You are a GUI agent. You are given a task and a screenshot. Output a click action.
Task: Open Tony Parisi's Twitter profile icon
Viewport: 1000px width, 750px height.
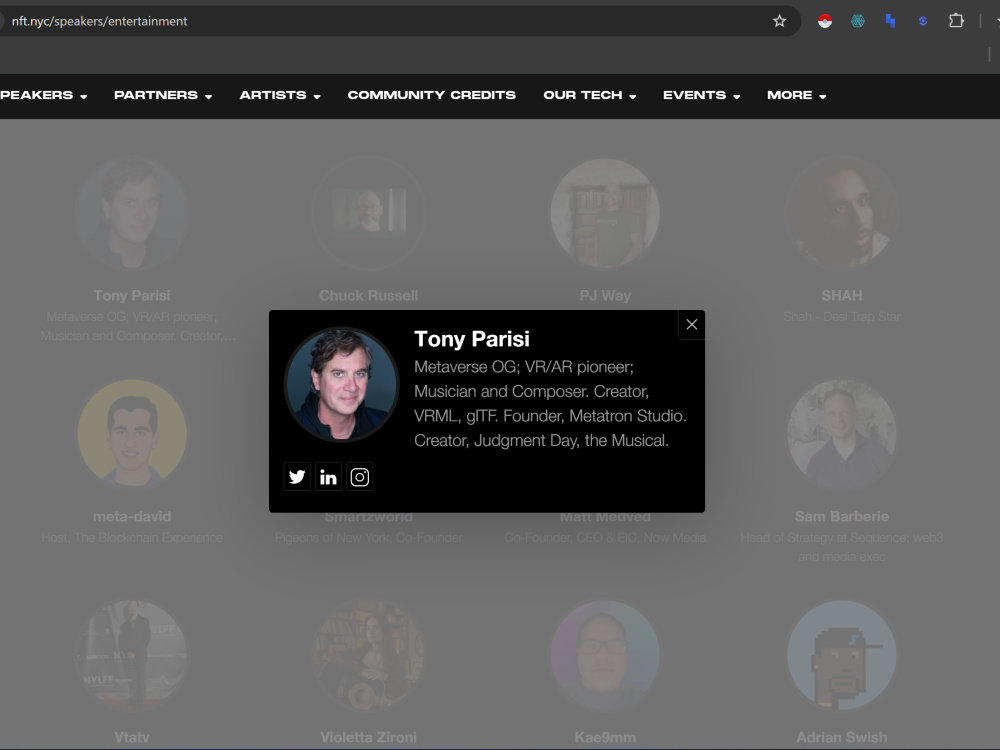coord(297,476)
